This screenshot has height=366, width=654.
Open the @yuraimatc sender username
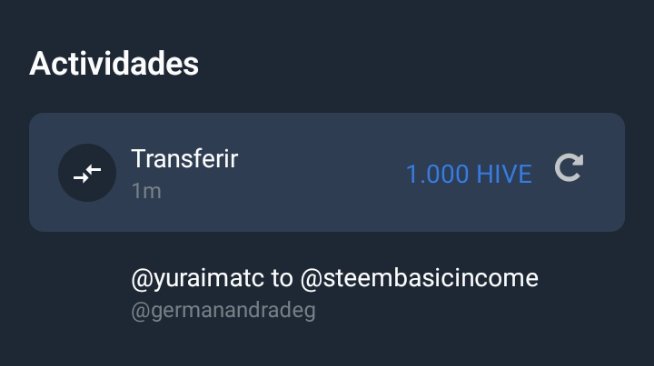(x=197, y=278)
